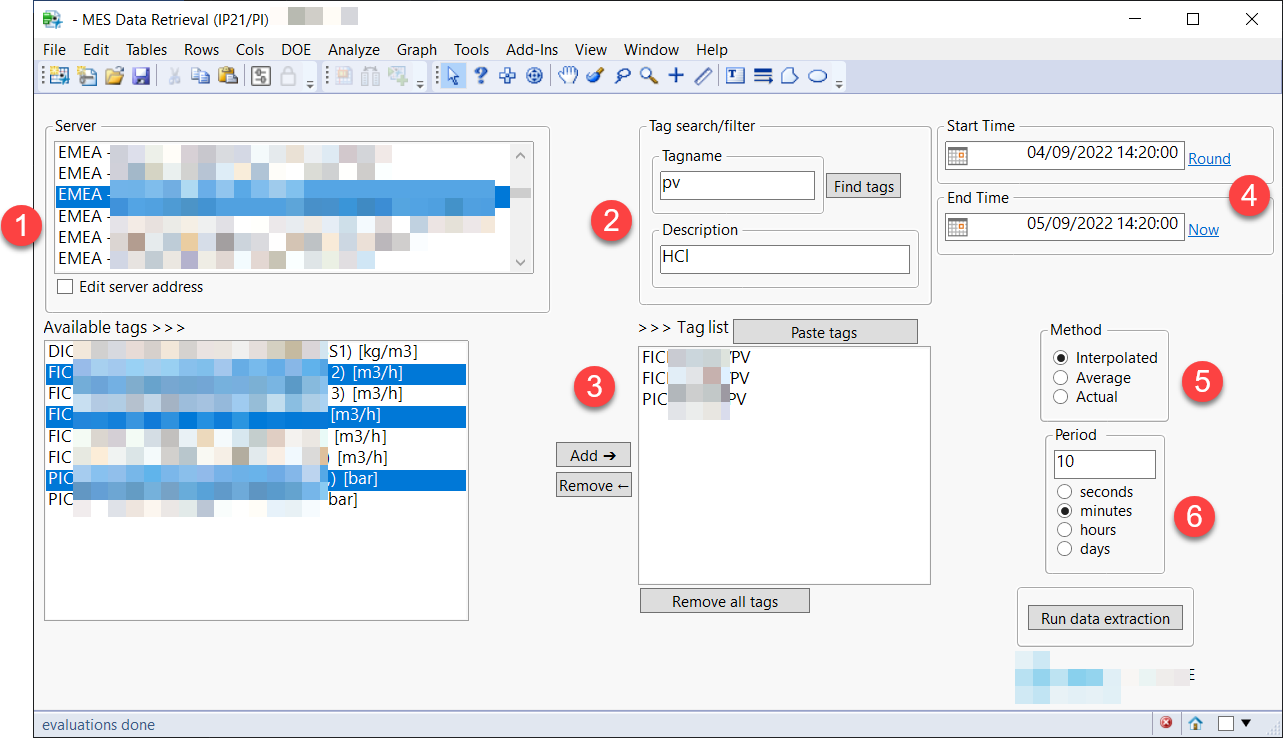Click the home window icon in status bar
This screenshot has height=738, width=1283.
click(1195, 722)
